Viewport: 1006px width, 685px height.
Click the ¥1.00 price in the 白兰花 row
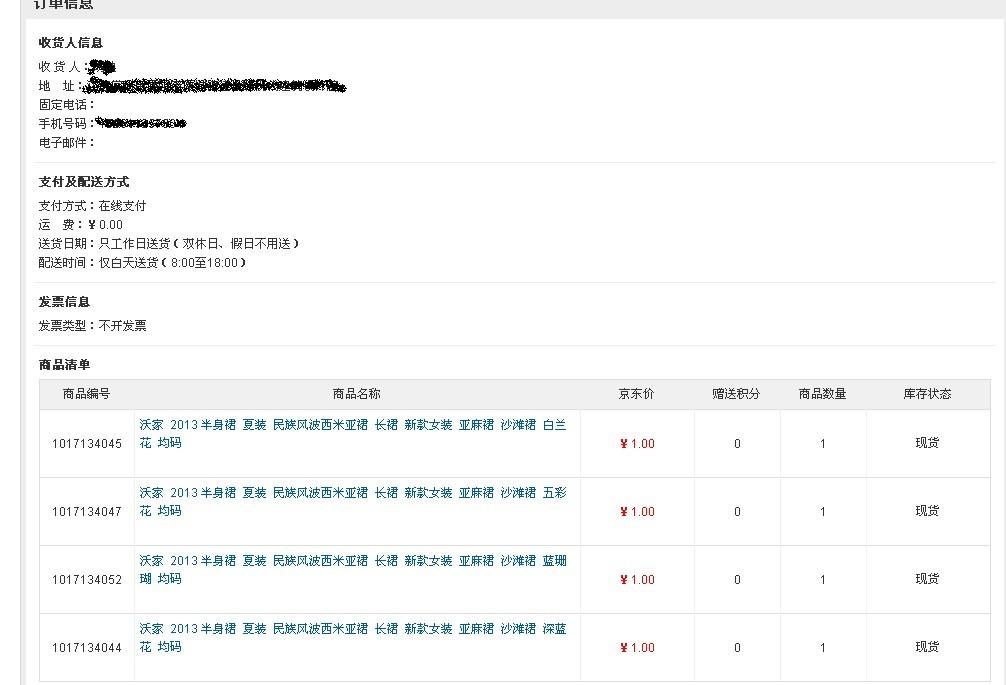coord(637,444)
